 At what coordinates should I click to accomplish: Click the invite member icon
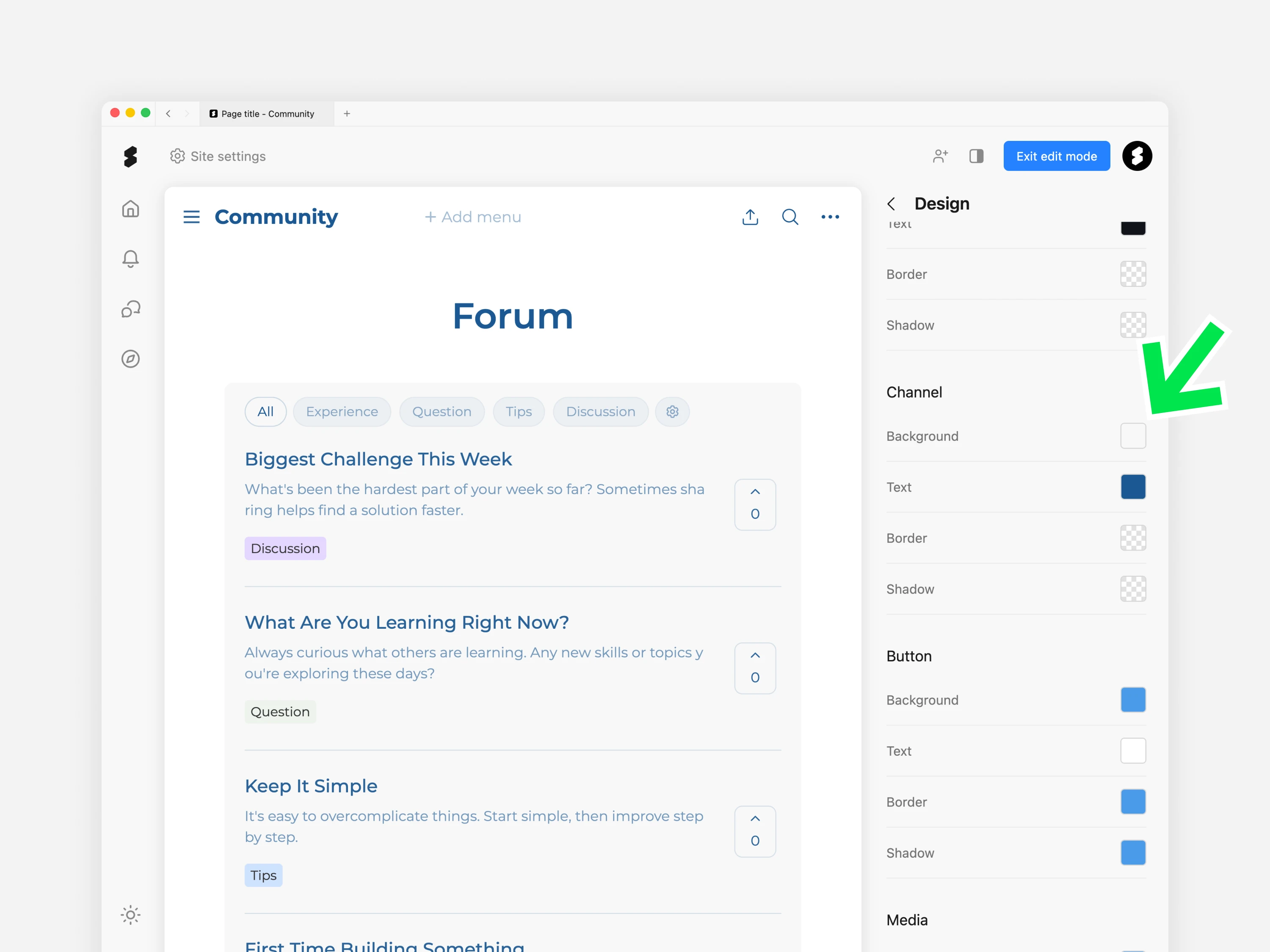(x=940, y=156)
